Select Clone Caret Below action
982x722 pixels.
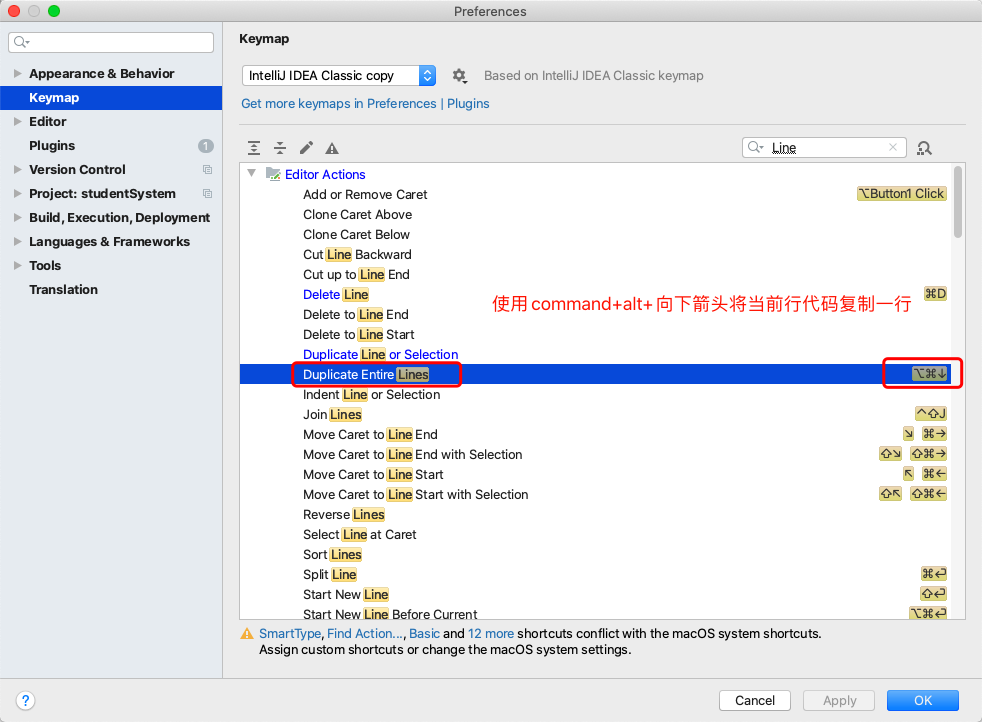pos(356,235)
